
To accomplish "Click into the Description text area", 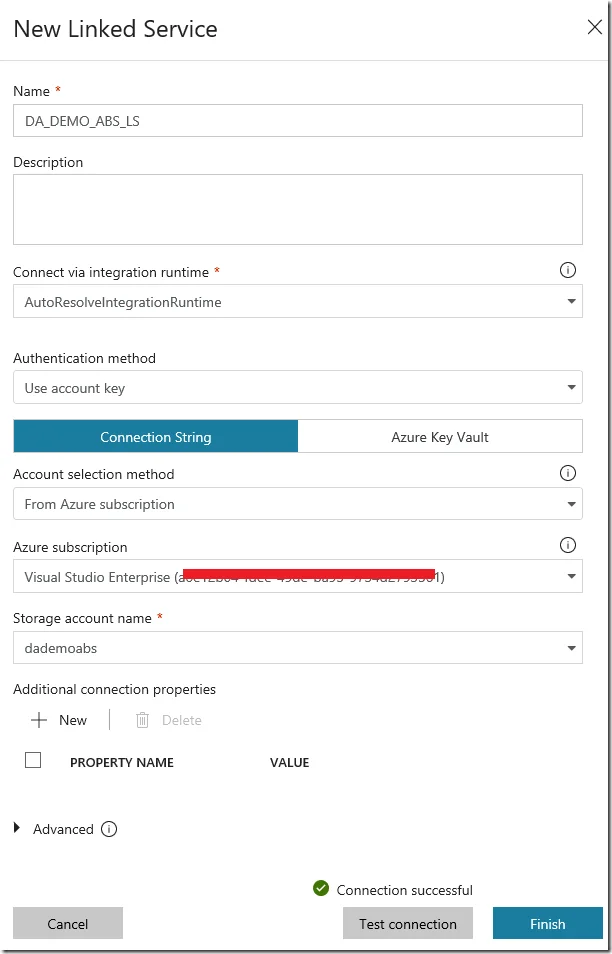I will click(297, 209).
